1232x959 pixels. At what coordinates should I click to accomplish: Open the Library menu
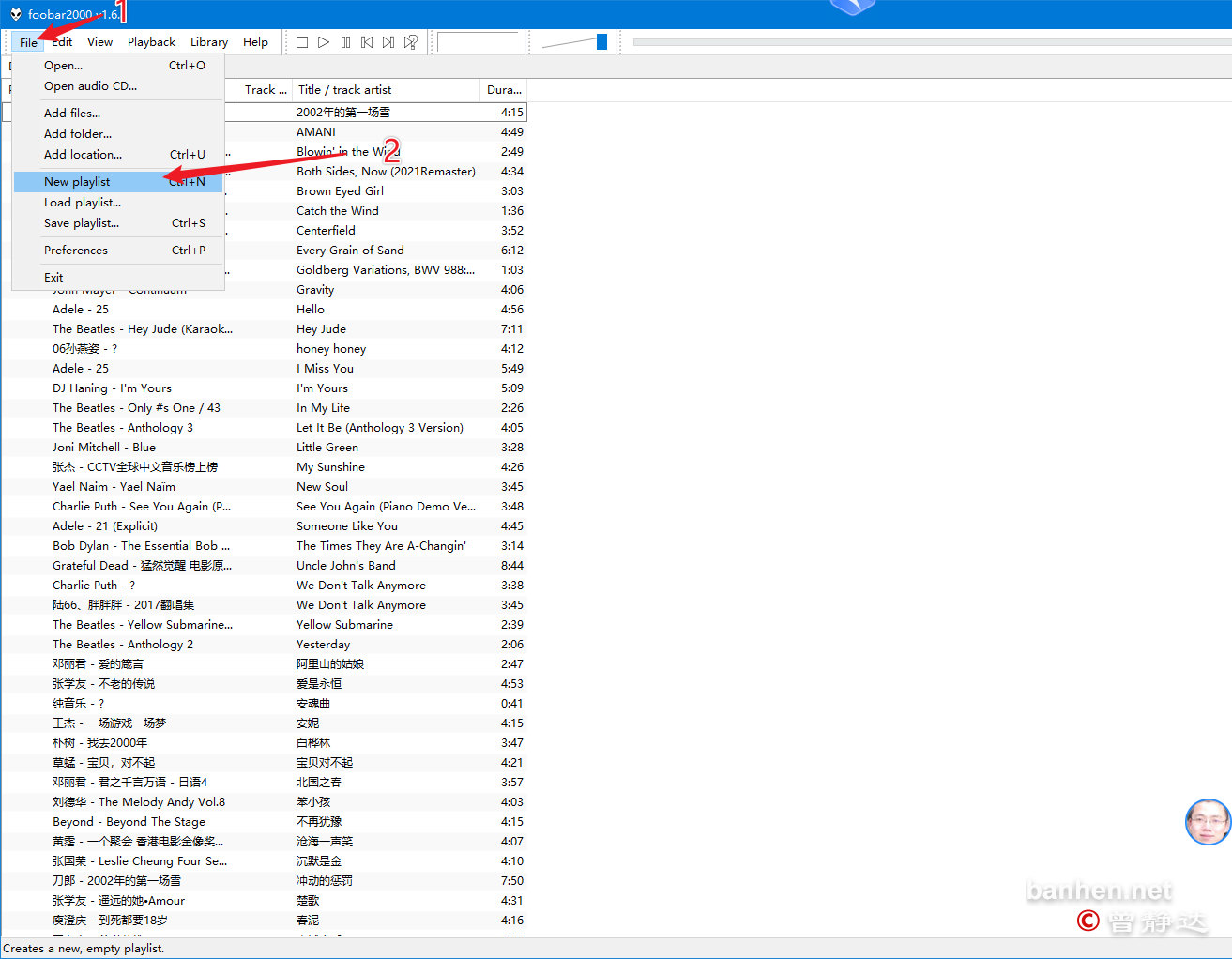pyautogui.click(x=209, y=42)
